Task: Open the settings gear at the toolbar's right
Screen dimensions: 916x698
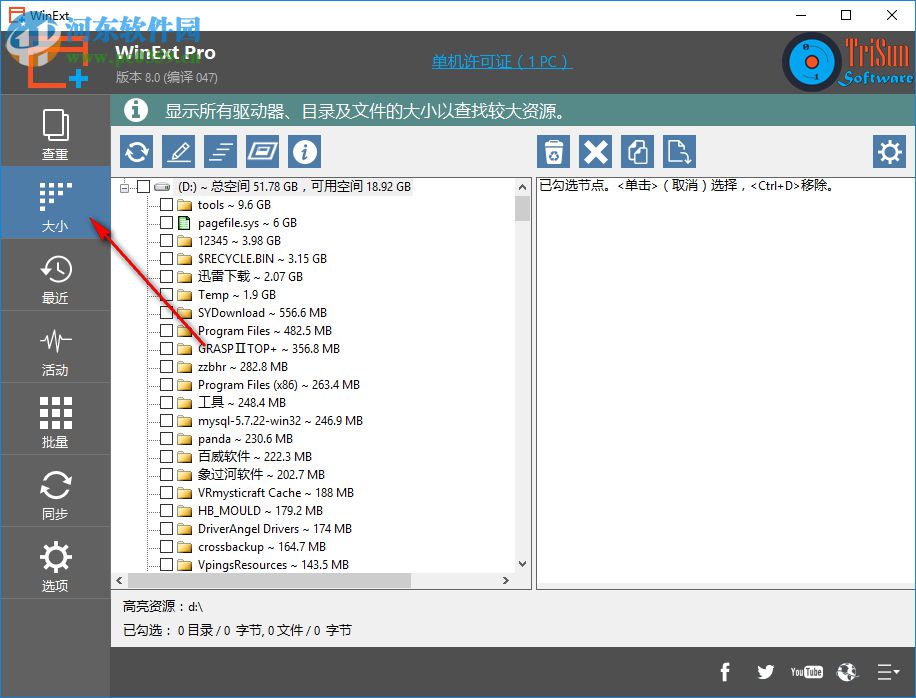Action: coord(889,151)
